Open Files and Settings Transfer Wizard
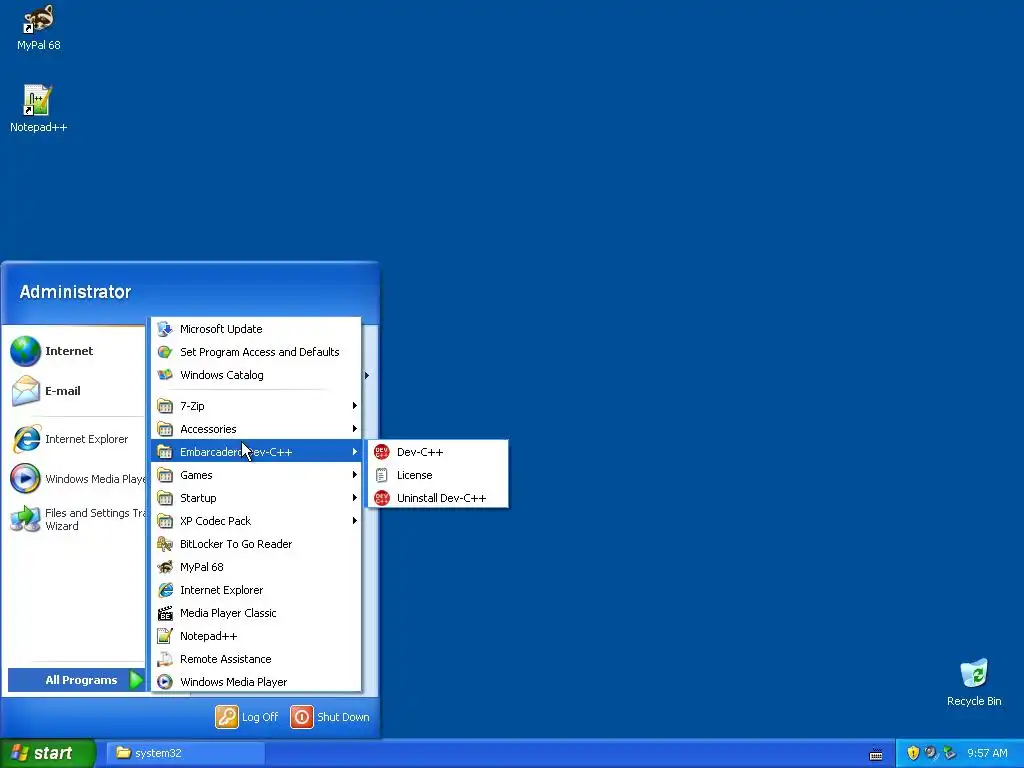 77,519
